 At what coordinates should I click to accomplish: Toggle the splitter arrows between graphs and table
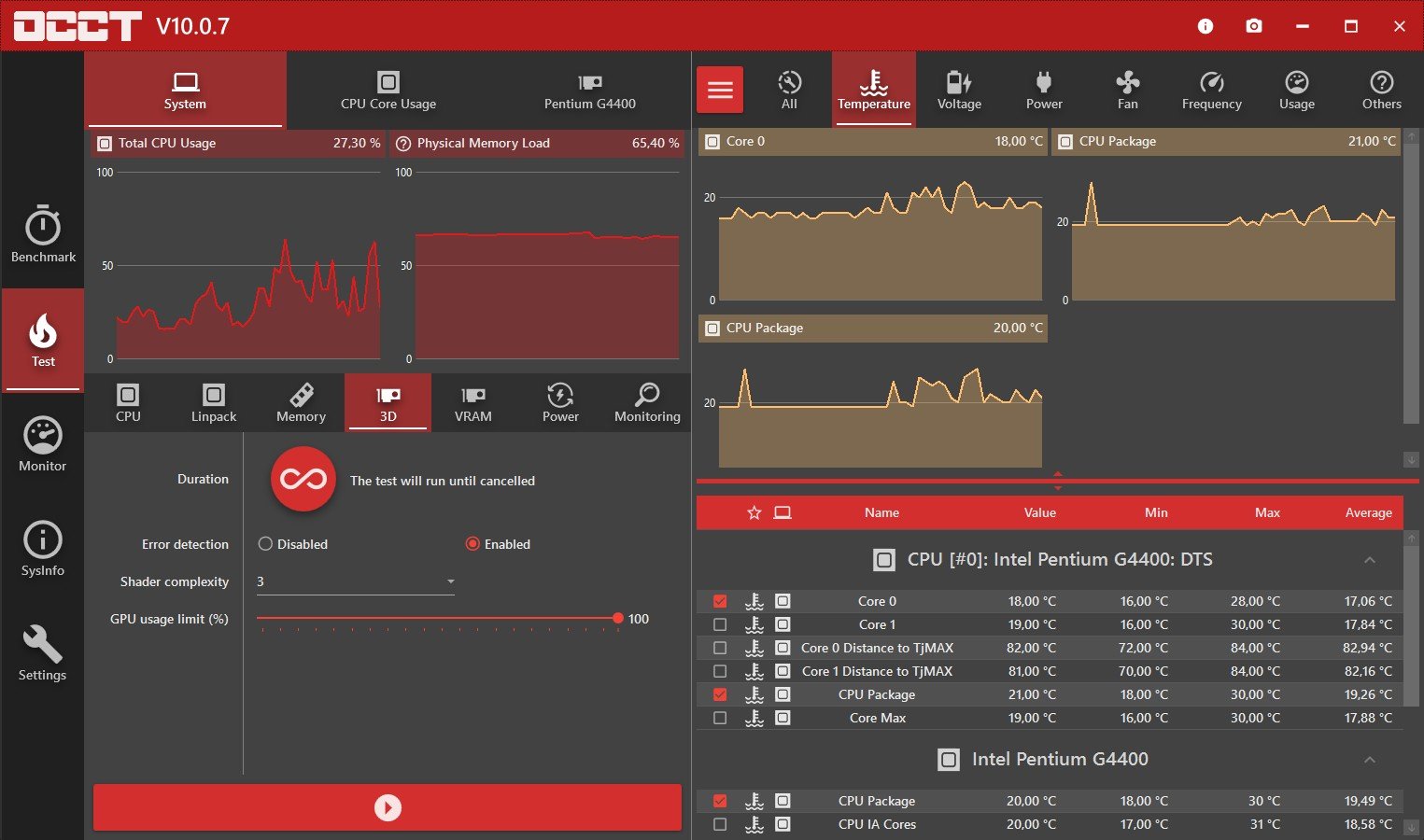[1058, 481]
